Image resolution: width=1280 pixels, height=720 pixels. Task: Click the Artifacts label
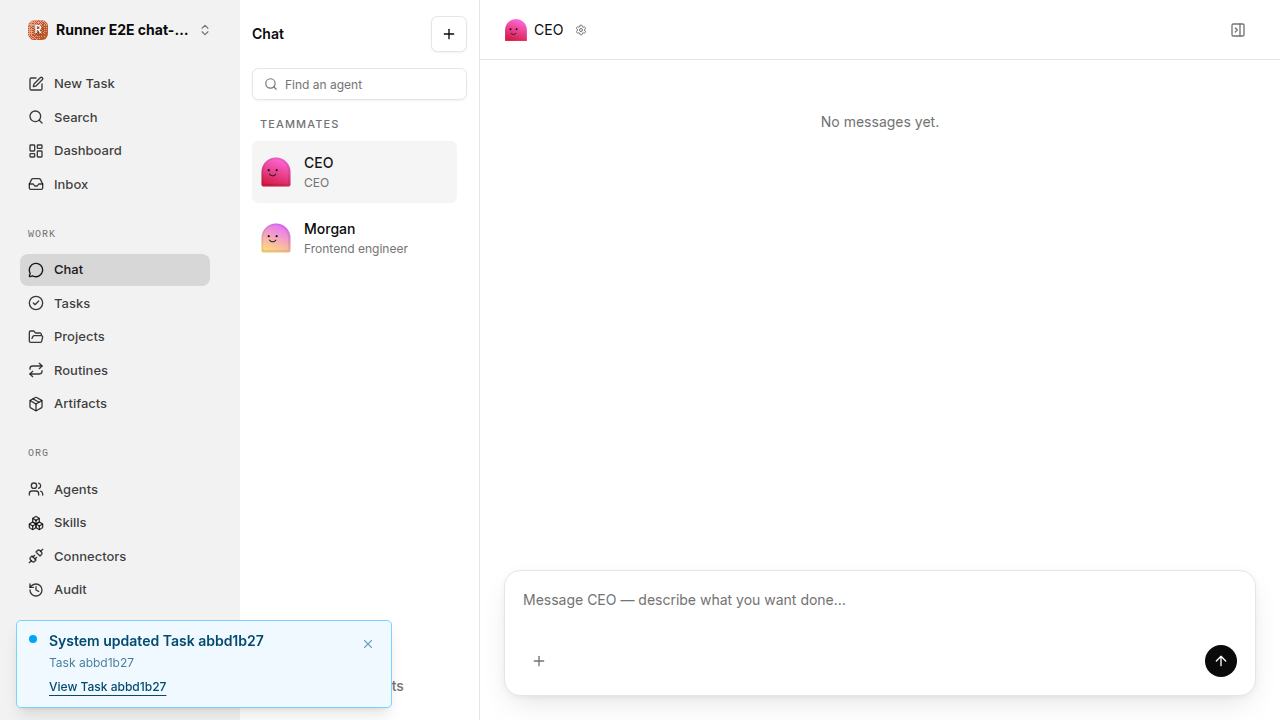tap(80, 404)
